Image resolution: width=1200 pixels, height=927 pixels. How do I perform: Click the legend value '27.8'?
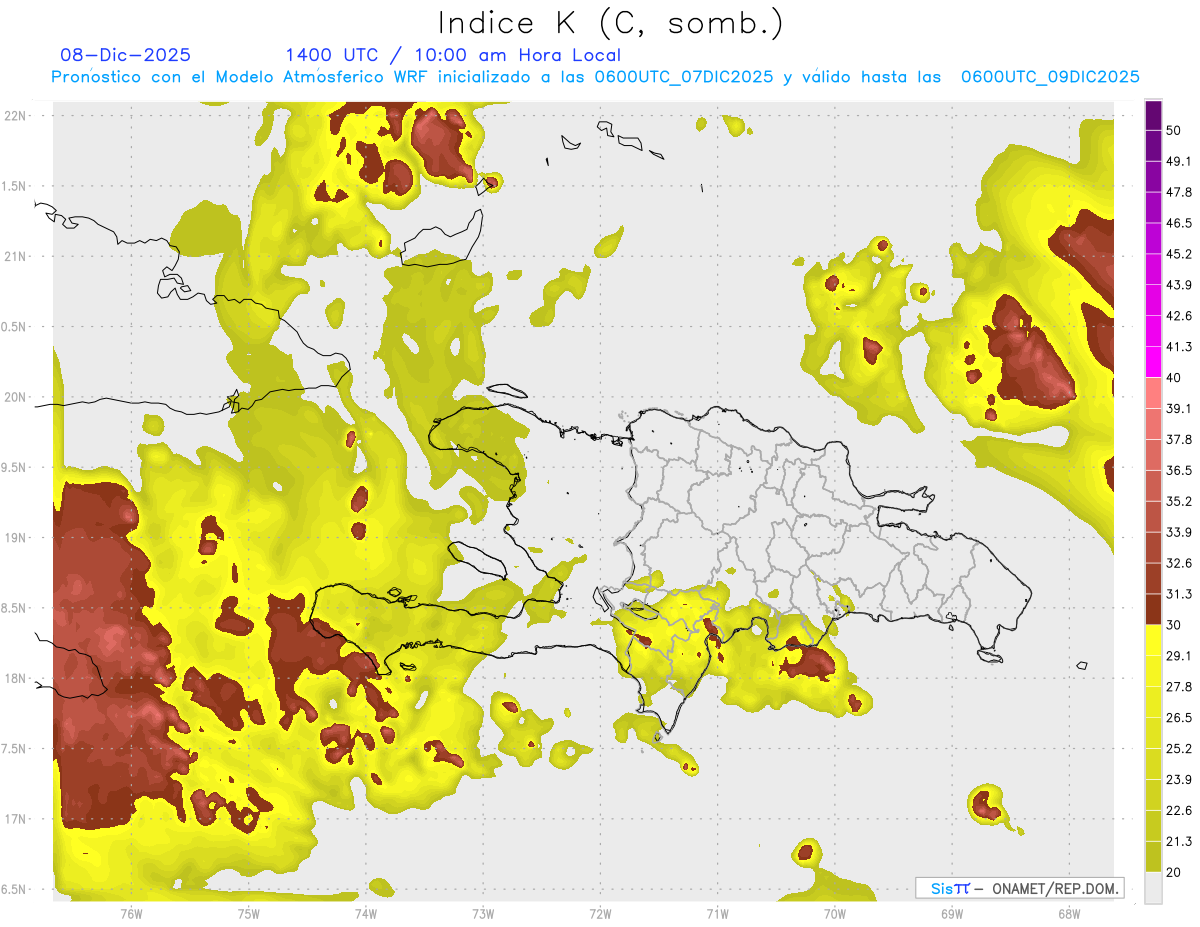click(x=1179, y=687)
